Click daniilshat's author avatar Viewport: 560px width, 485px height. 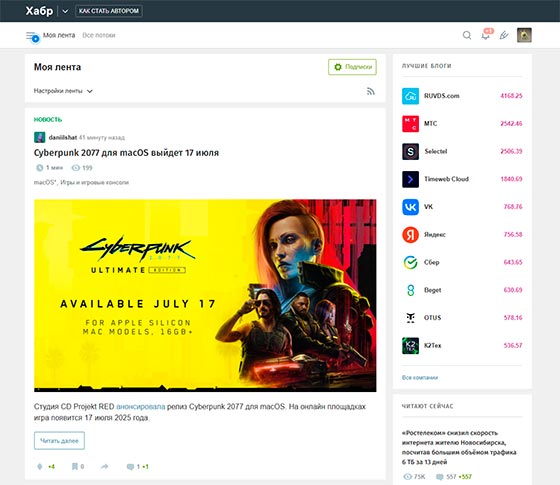click(x=40, y=137)
